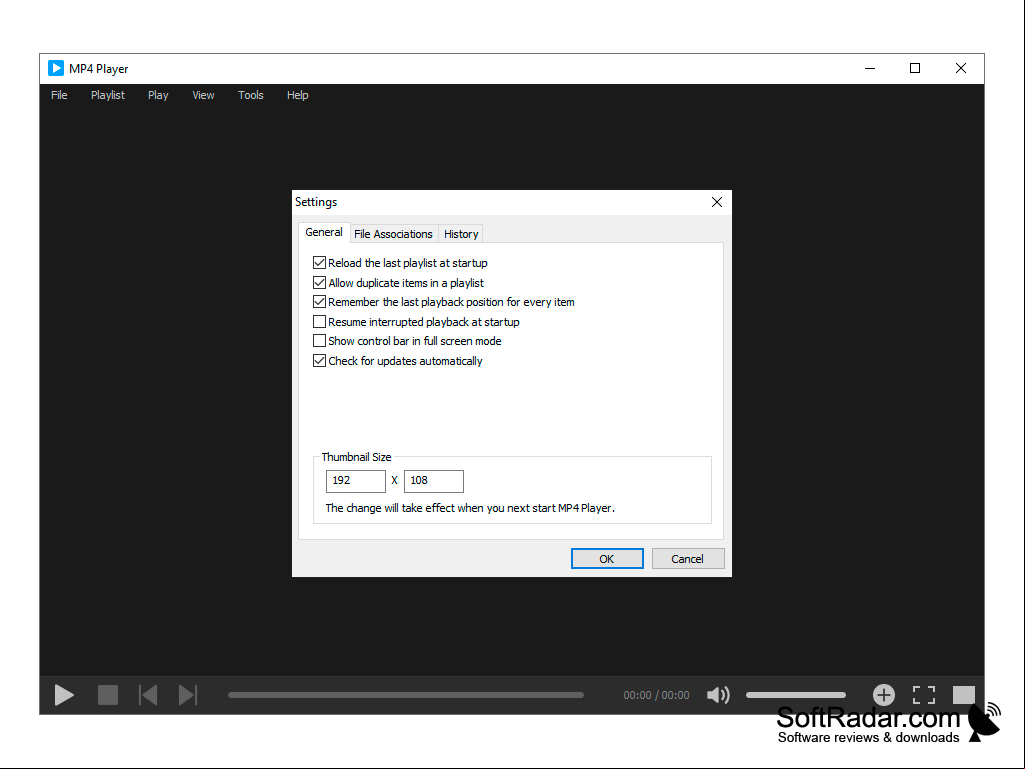Maximize the MP4 Player window
Viewport: 1025px width, 769px height.
point(915,68)
